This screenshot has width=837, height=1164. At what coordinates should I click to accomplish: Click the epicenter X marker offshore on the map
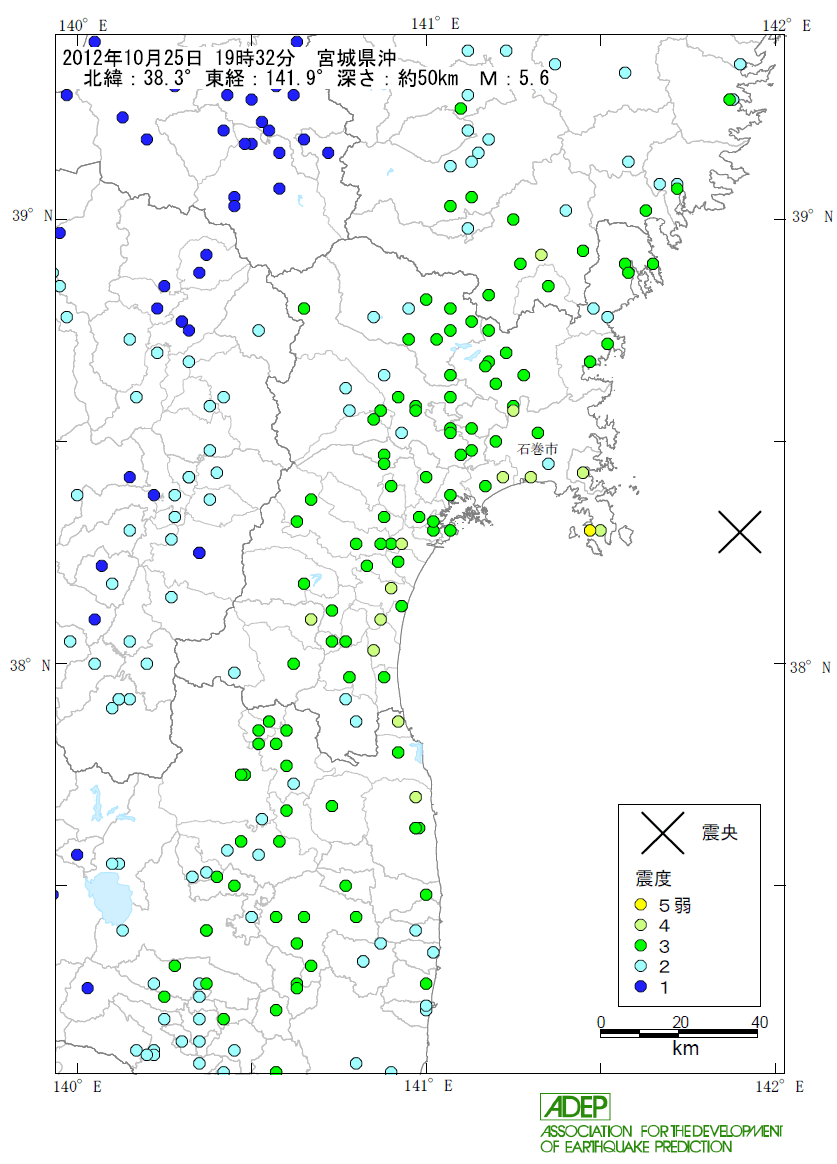pos(740,532)
